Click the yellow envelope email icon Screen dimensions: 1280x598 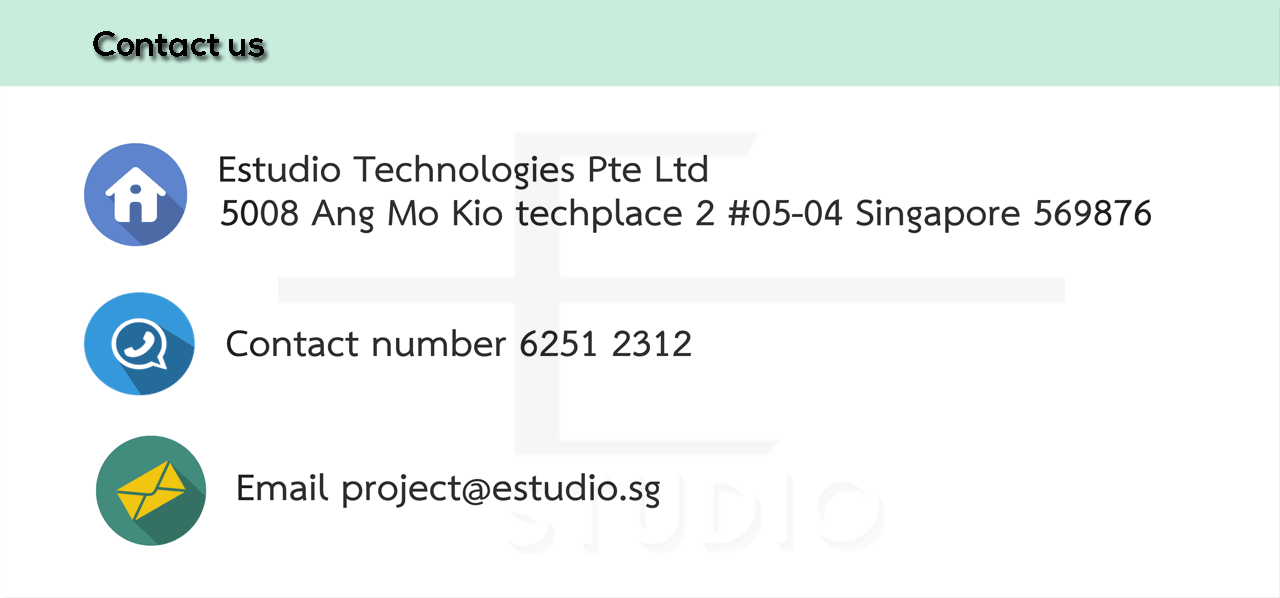pos(151,490)
